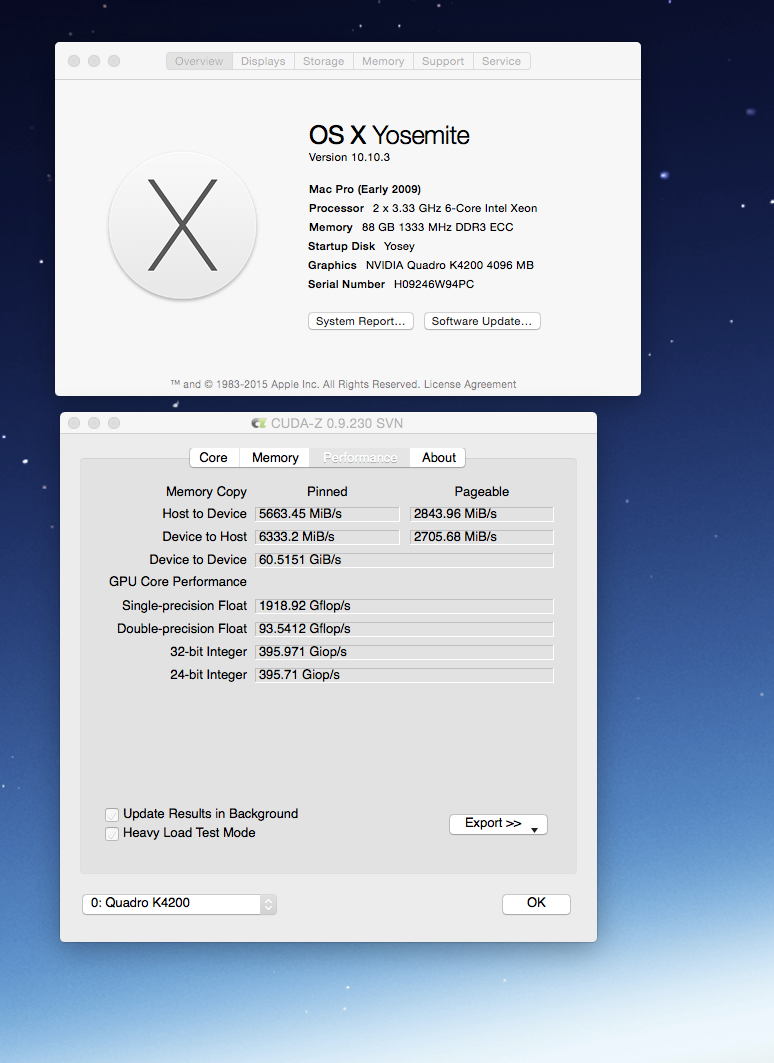Click the Startup Disk name Yosey
Viewport: 774px width, 1063px height.
coord(399,246)
